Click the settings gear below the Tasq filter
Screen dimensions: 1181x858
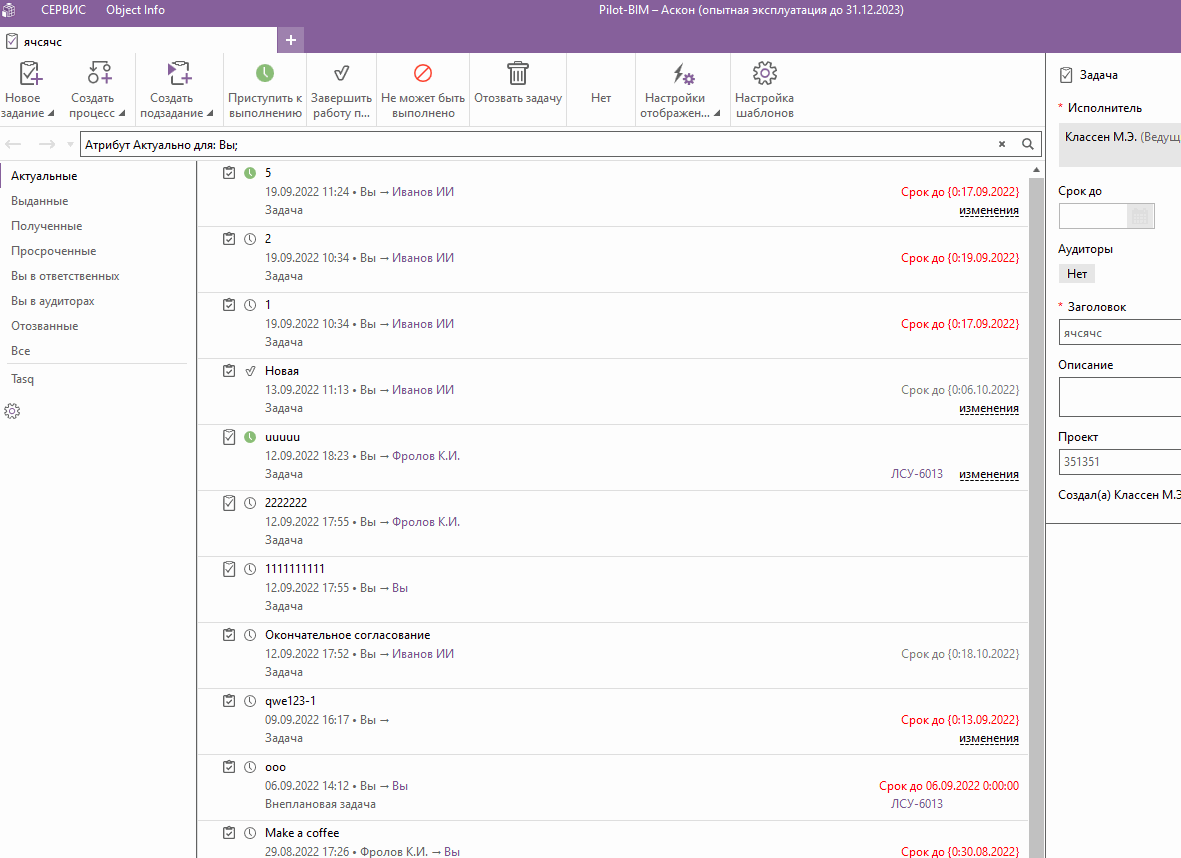point(13,411)
